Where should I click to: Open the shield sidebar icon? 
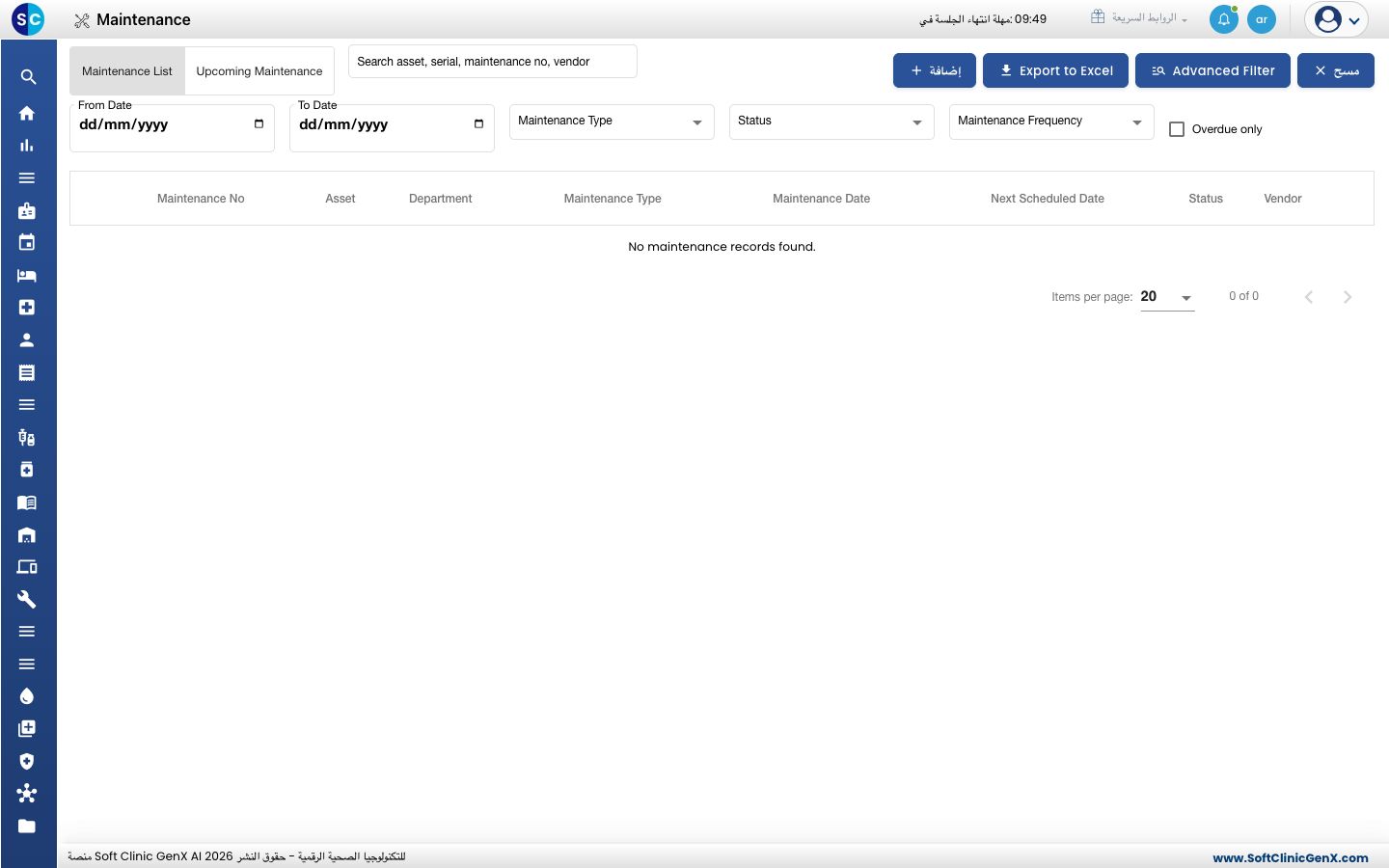coord(27,761)
